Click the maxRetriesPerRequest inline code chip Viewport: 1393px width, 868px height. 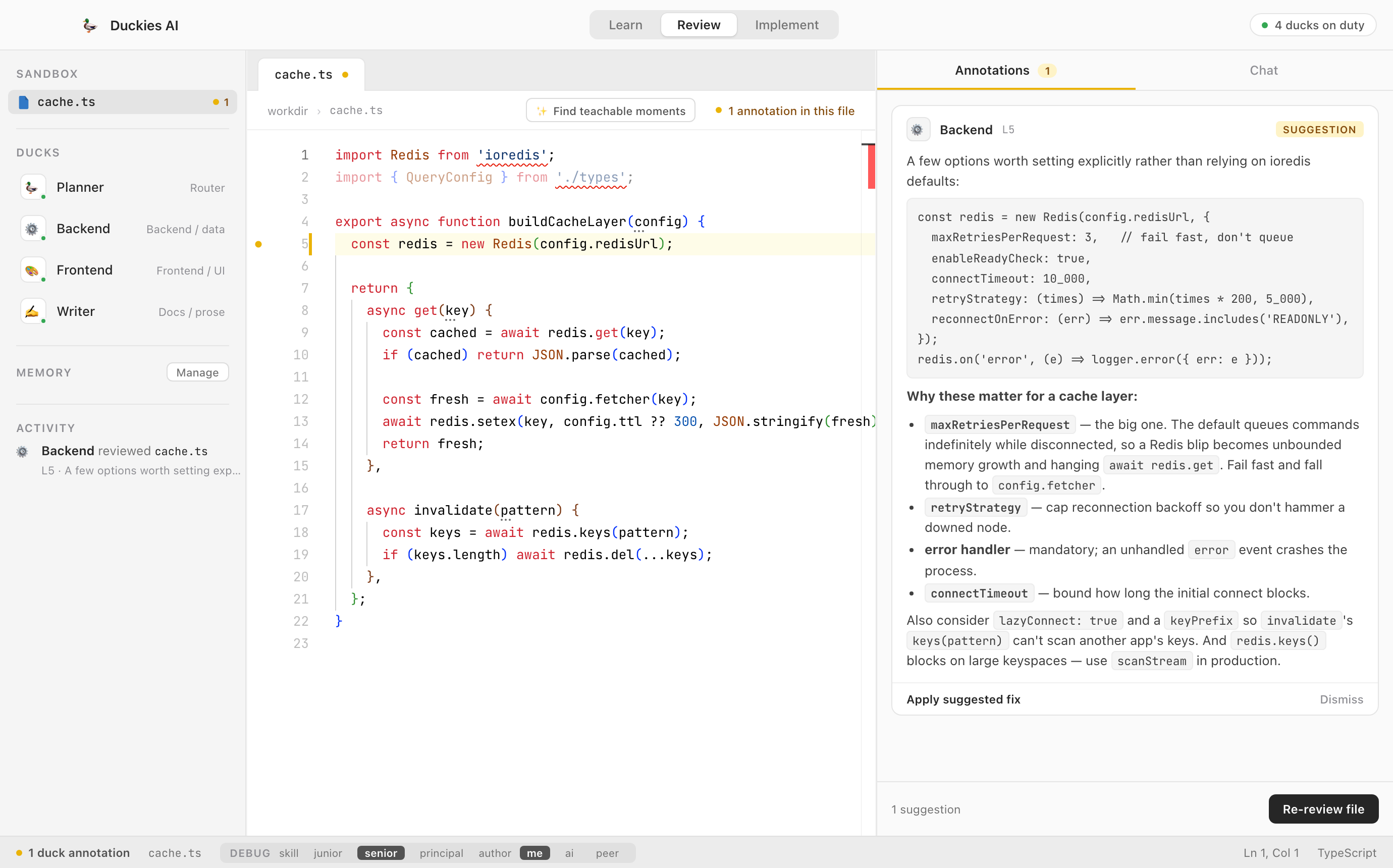point(1000,425)
